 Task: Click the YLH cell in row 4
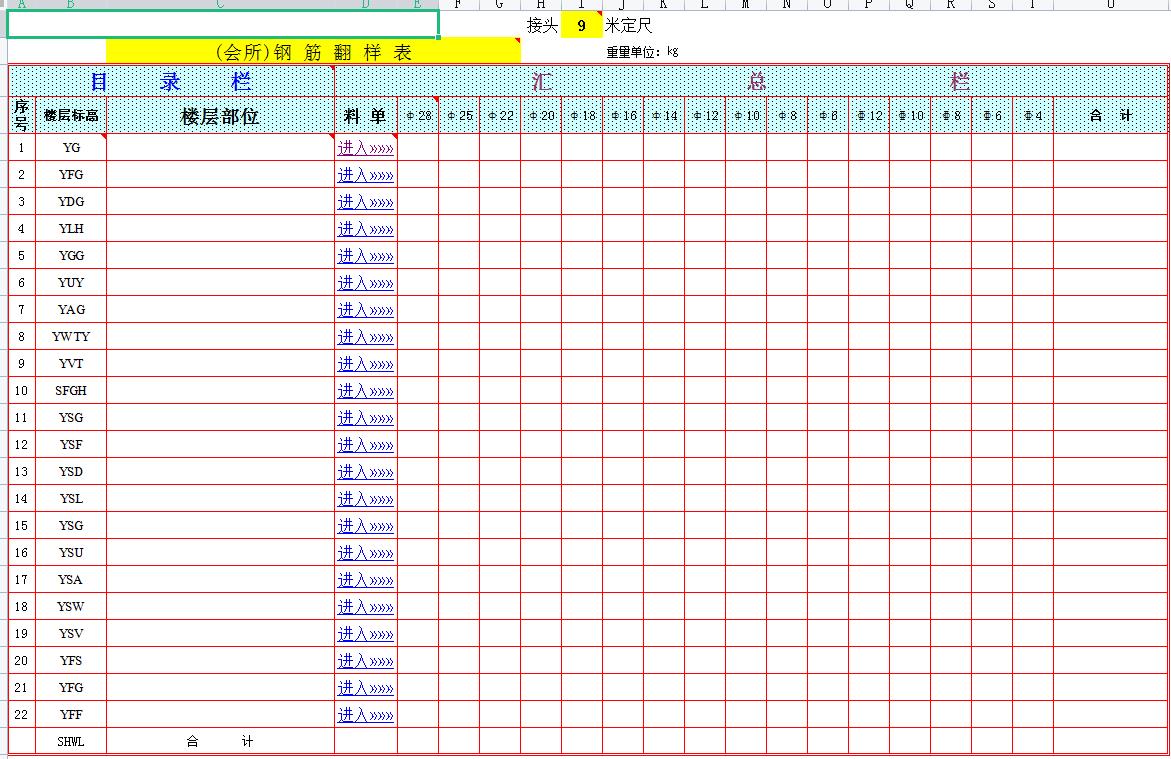tap(71, 229)
